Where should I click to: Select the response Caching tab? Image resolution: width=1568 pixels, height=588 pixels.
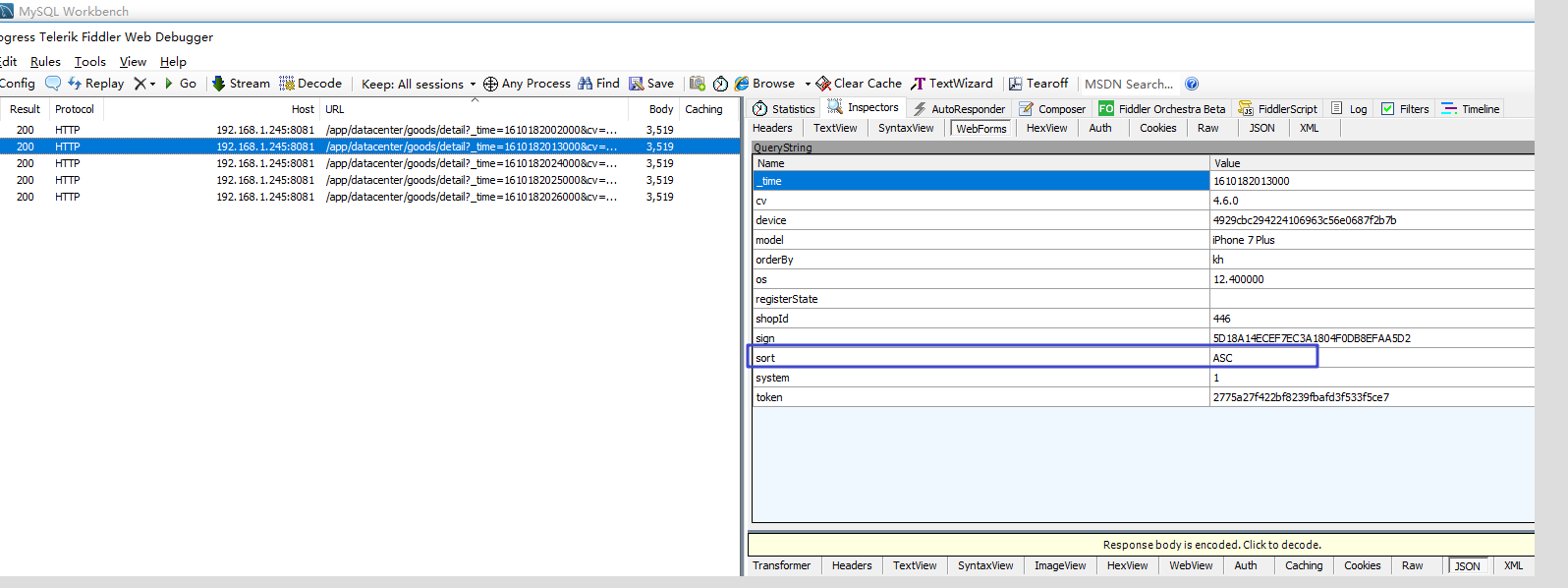[1304, 565]
